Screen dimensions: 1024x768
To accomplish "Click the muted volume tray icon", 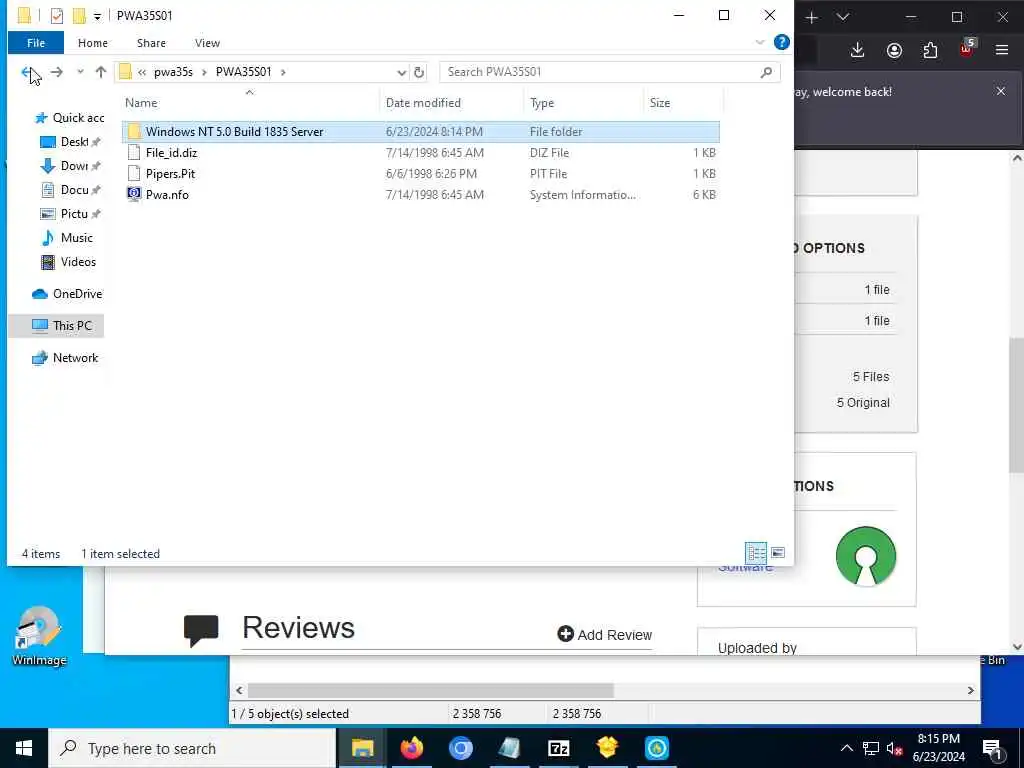I will [x=894, y=749].
